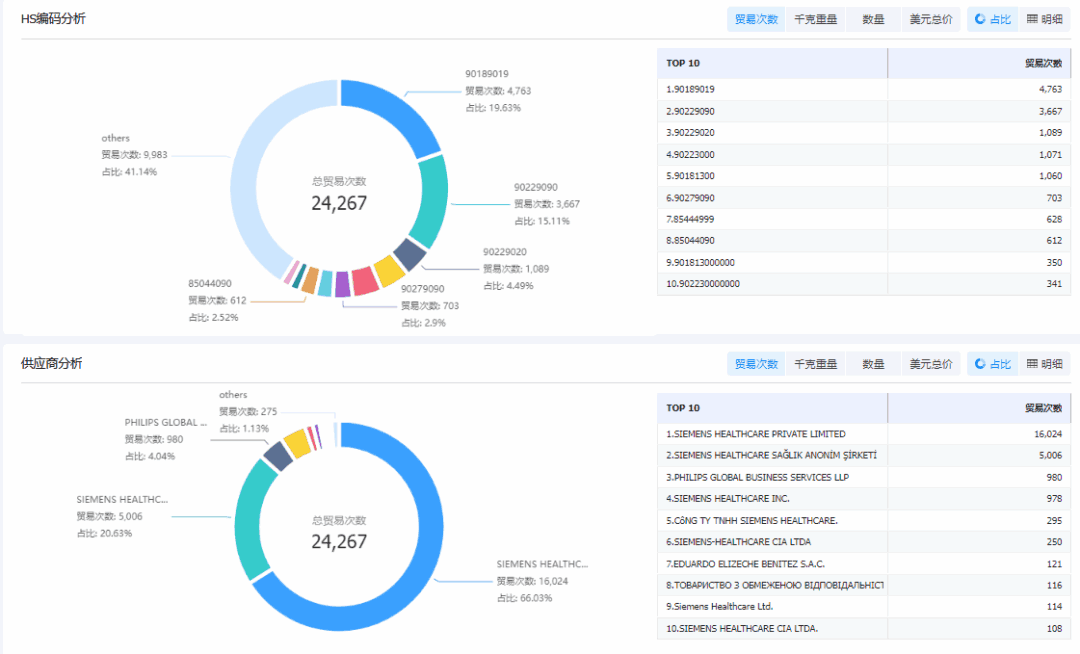Click pie icon in HS编码分析 占比 button
This screenshot has height=654, width=1080.
(979, 19)
